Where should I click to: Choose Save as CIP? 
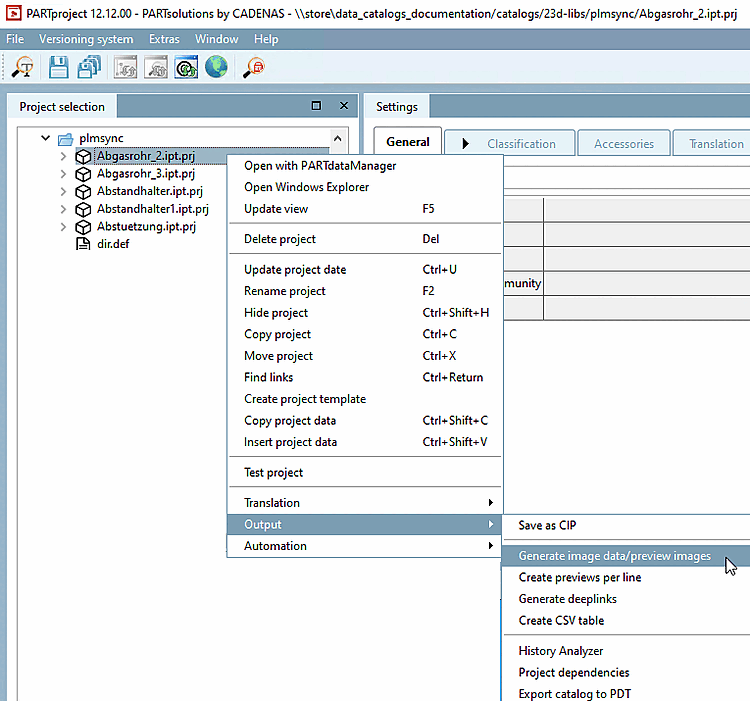point(627,525)
